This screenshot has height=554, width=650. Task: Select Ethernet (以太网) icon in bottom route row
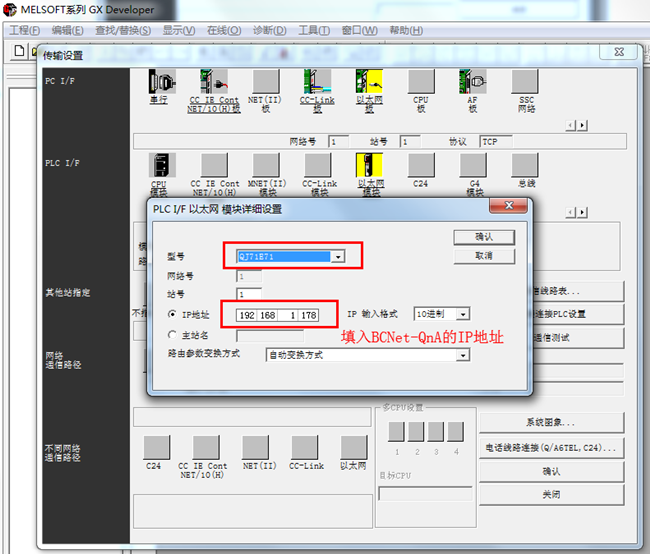pyautogui.click(x=354, y=447)
